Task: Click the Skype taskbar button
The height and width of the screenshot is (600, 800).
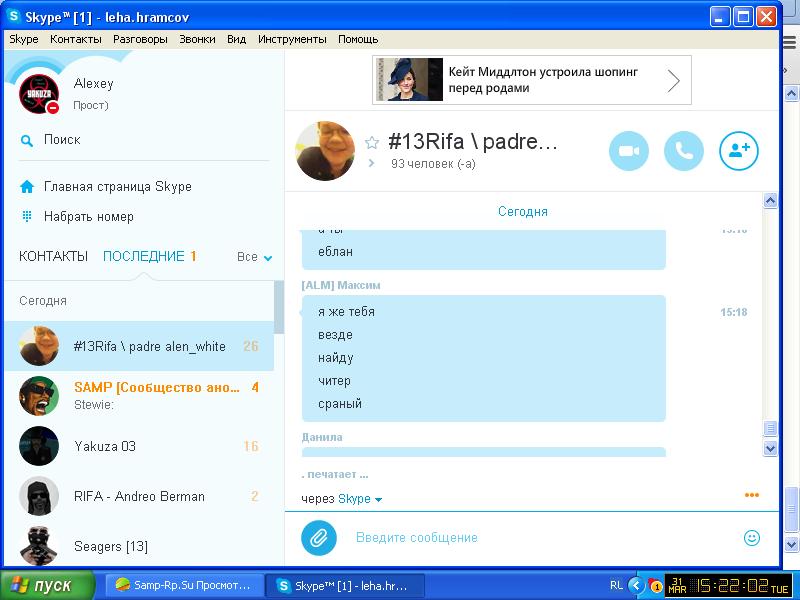Action: click(x=345, y=585)
